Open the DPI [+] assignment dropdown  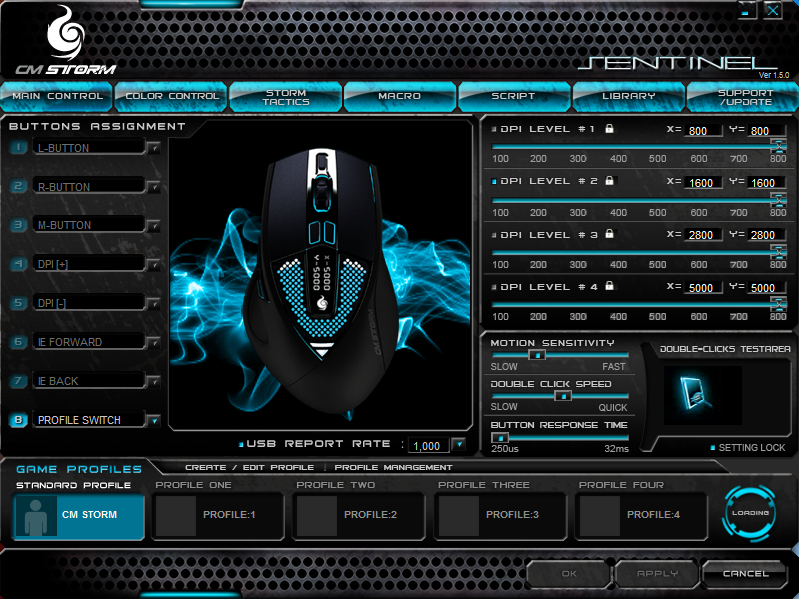coord(153,264)
